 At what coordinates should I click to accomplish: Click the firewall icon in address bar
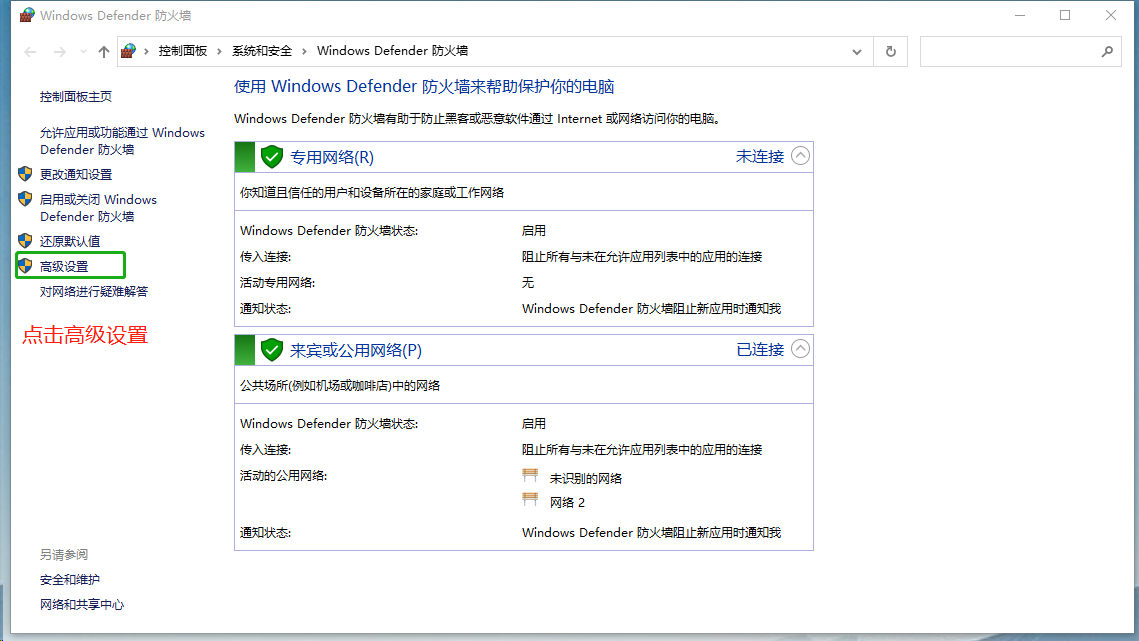[129, 51]
